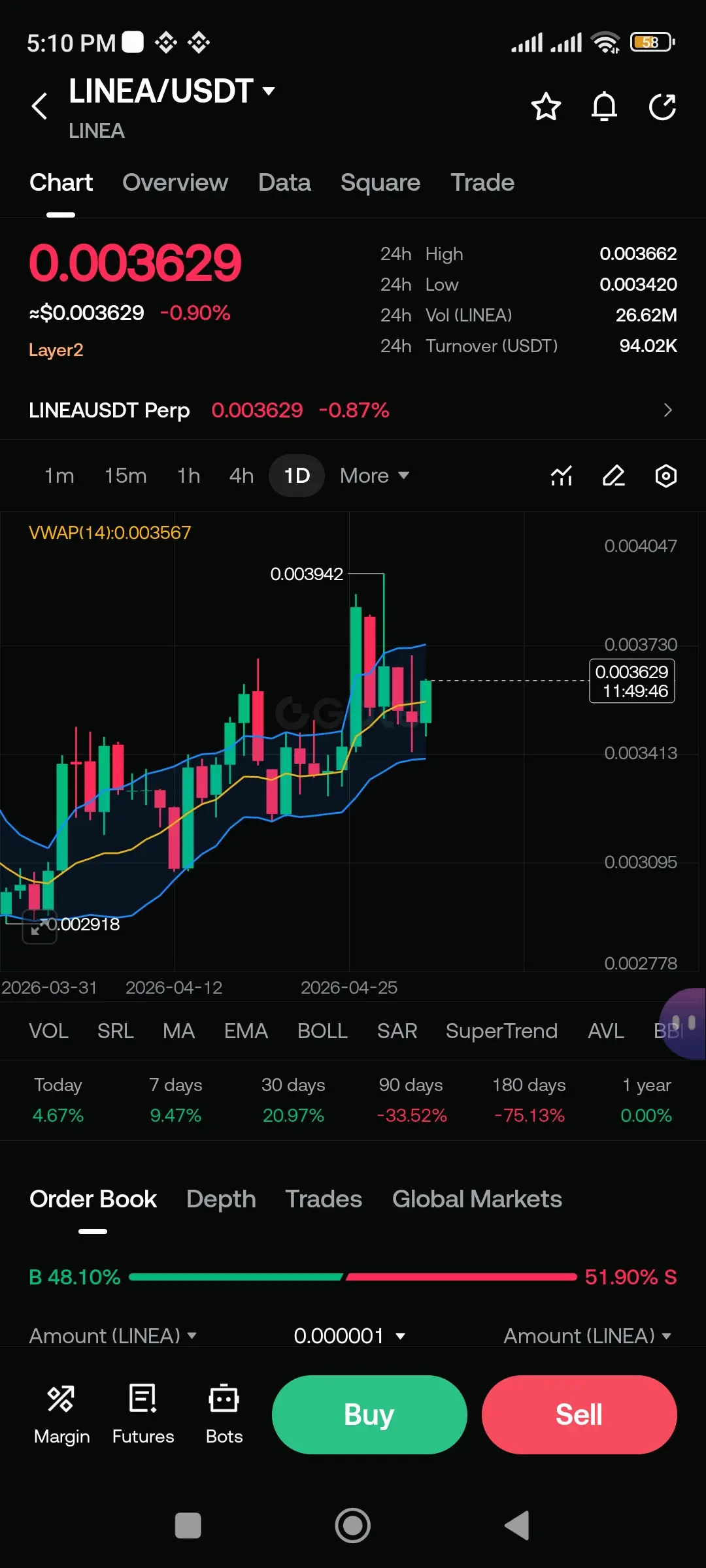Select the 1h timeframe
This screenshot has height=1568, width=706.
189,476
